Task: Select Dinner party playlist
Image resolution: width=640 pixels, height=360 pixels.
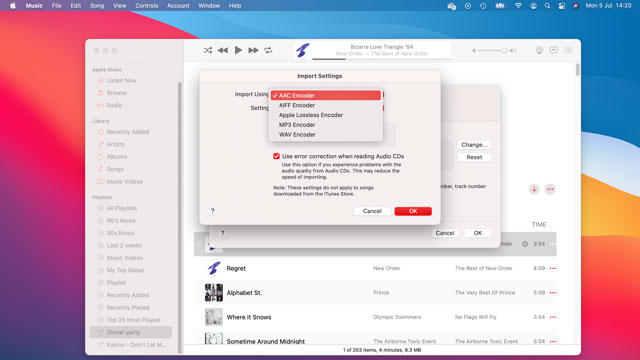Action: (x=131, y=332)
